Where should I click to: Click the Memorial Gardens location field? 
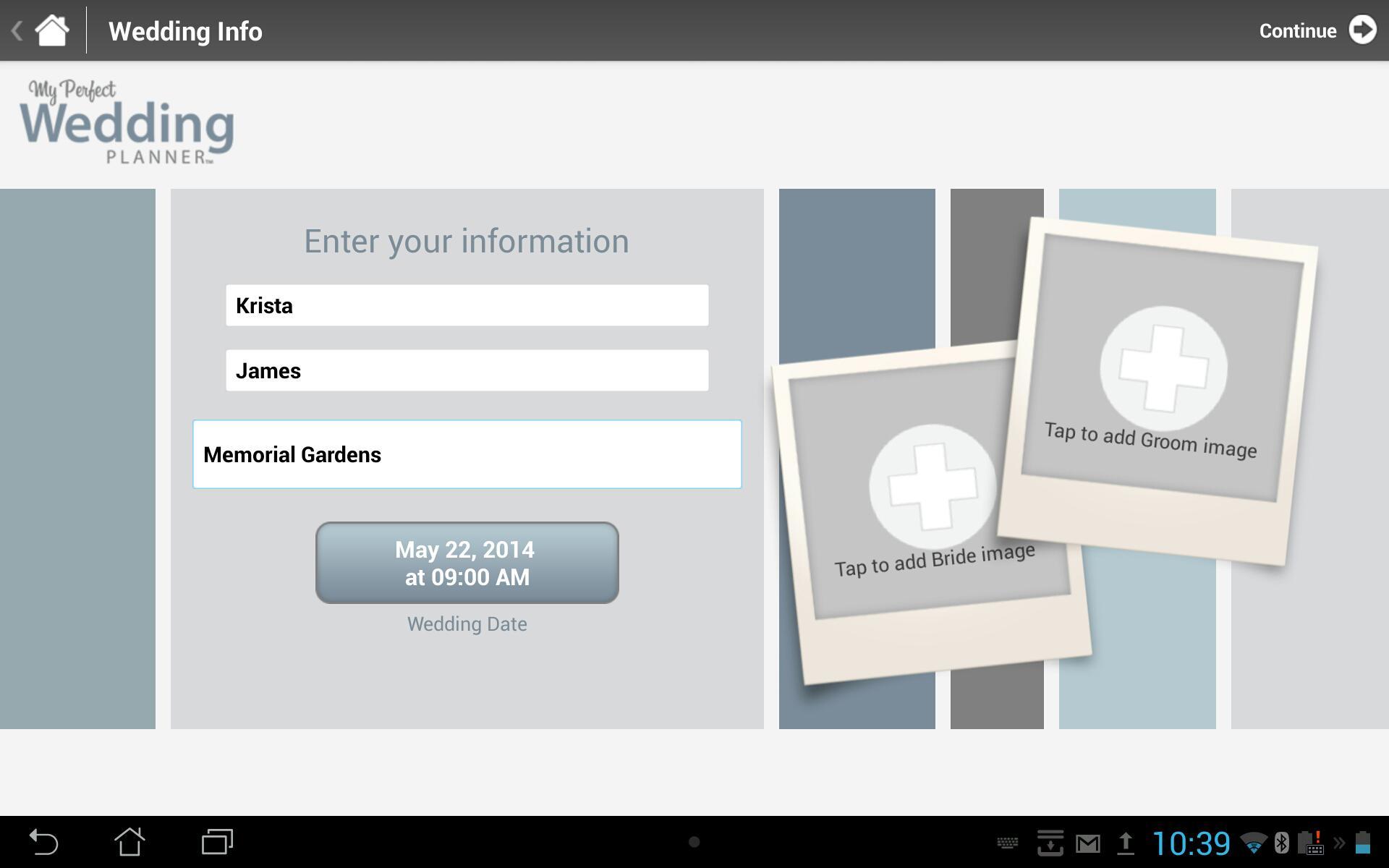(x=467, y=454)
